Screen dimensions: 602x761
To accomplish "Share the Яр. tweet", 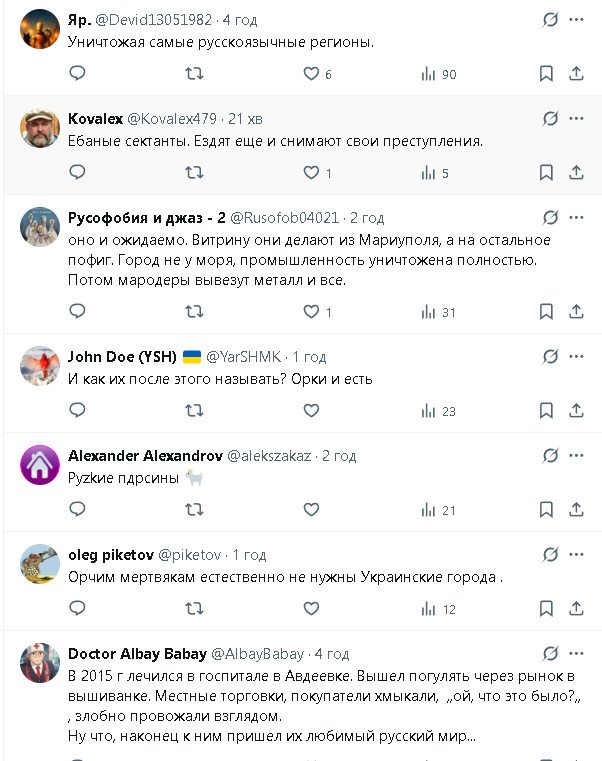I will coord(576,74).
